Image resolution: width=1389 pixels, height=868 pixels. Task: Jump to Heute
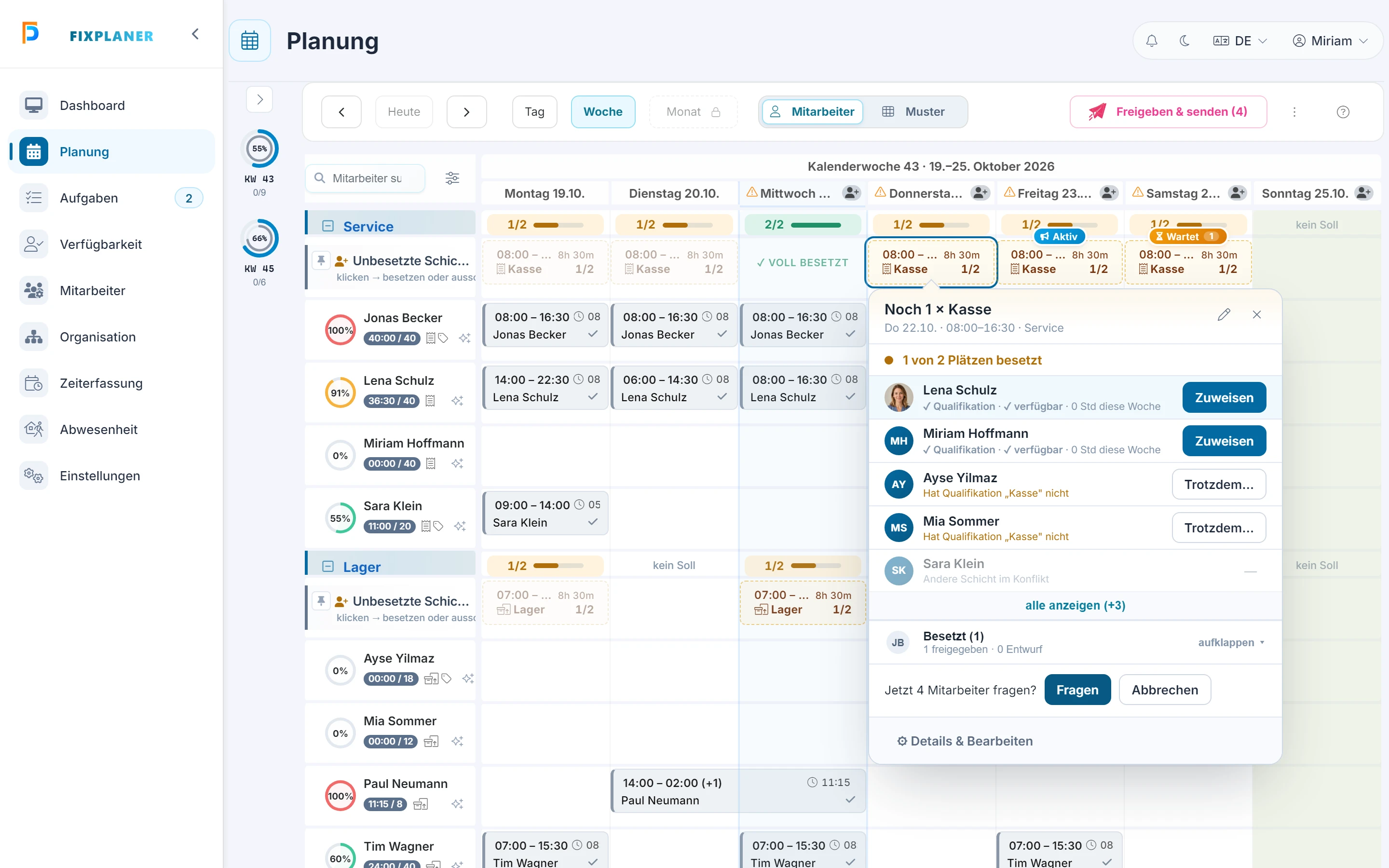(404, 112)
